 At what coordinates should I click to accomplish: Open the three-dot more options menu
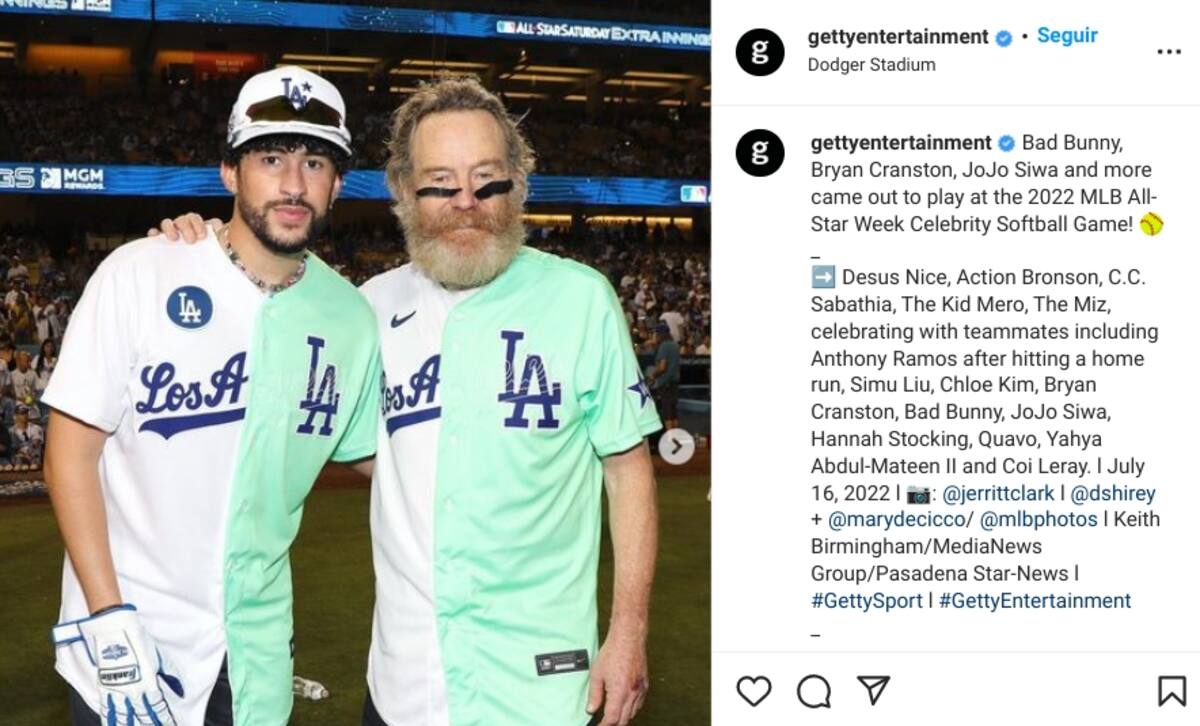[x=1169, y=52]
